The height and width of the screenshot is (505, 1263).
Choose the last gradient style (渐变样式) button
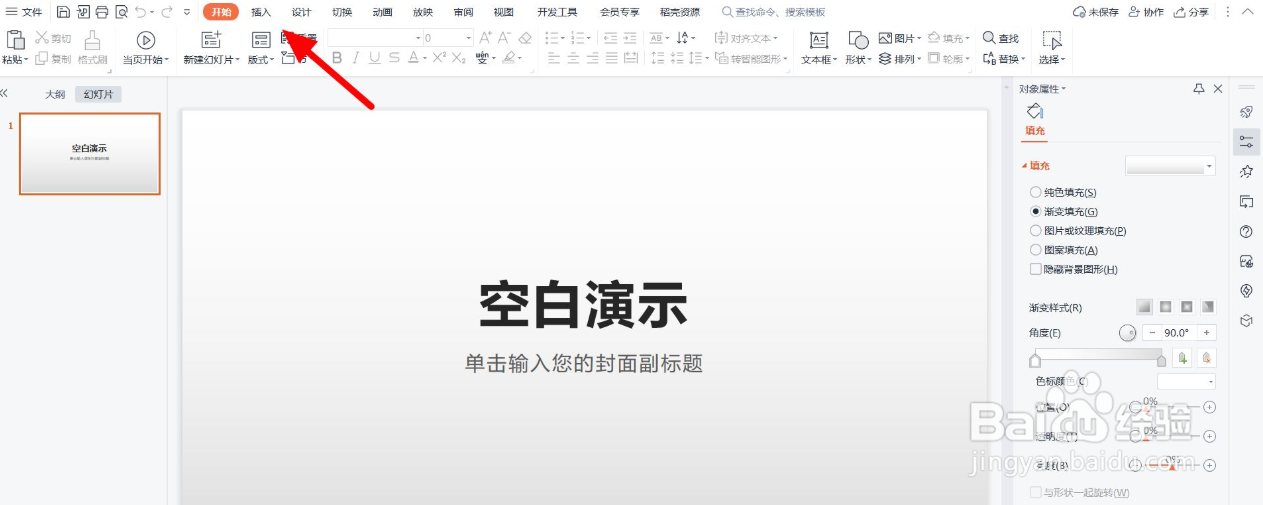click(1208, 307)
